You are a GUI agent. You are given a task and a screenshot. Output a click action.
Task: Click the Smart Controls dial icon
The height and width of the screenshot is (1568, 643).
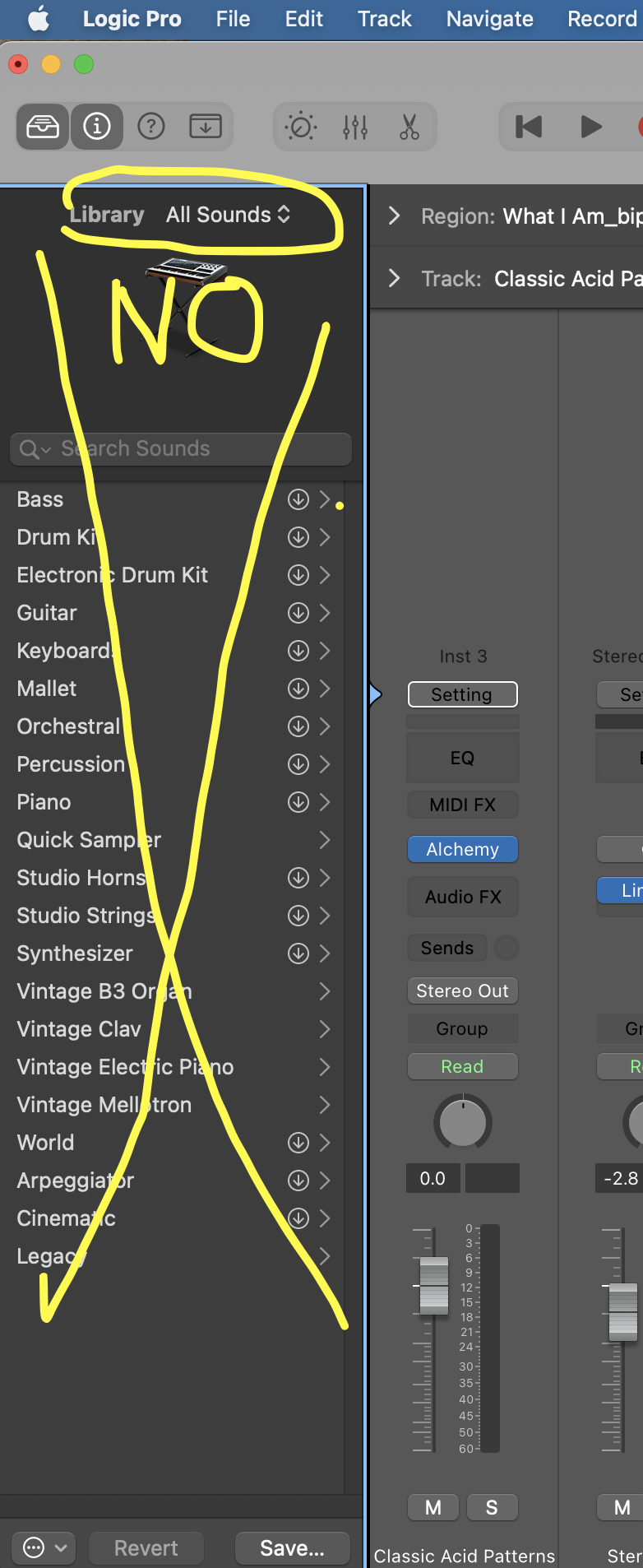[300, 127]
